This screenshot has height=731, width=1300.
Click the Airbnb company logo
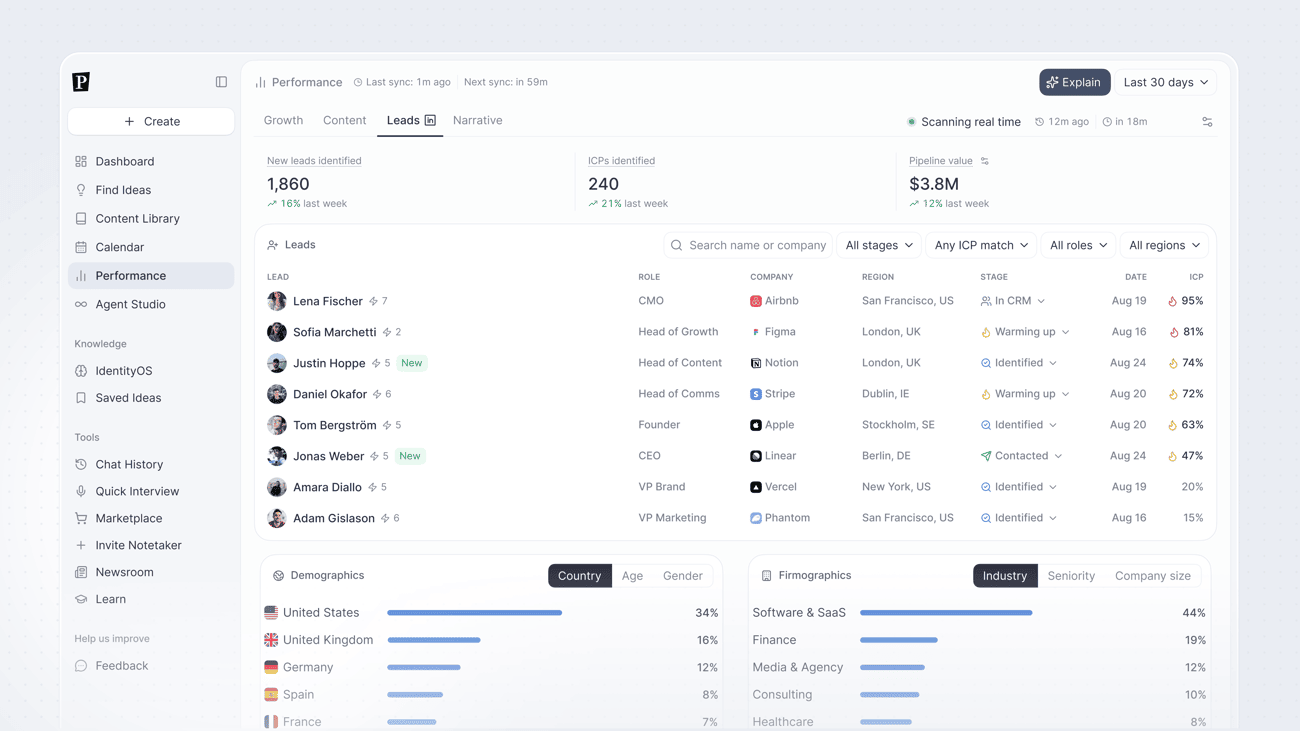coord(756,301)
